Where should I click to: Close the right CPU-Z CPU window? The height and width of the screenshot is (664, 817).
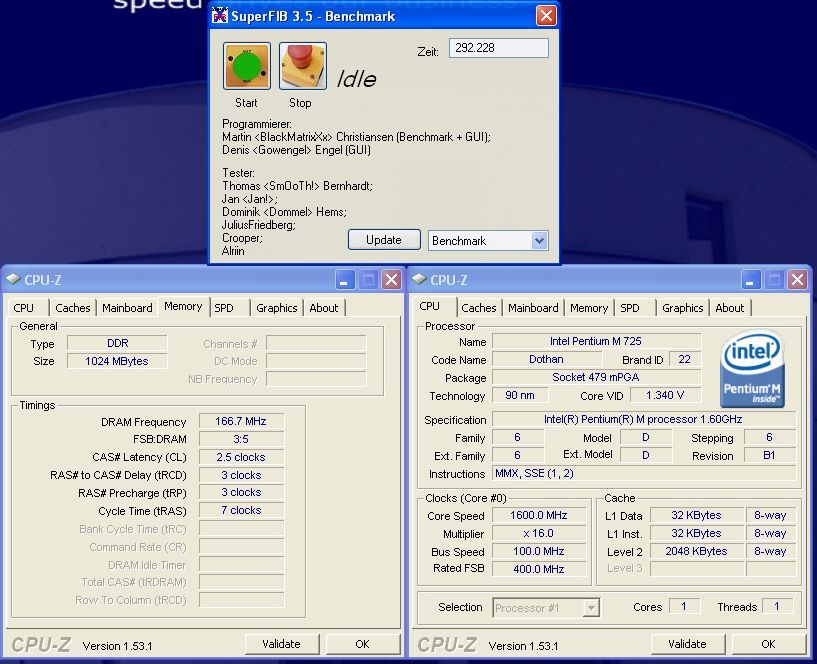pyautogui.click(x=797, y=280)
